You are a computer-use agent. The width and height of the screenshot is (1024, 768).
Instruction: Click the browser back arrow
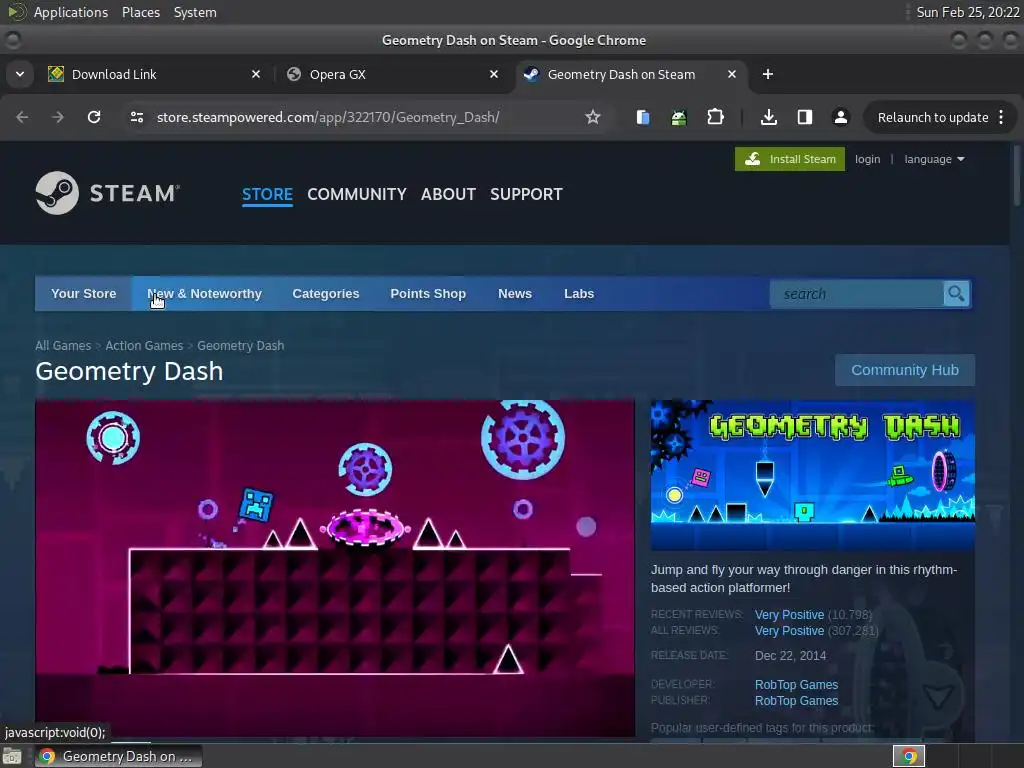(22, 117)
